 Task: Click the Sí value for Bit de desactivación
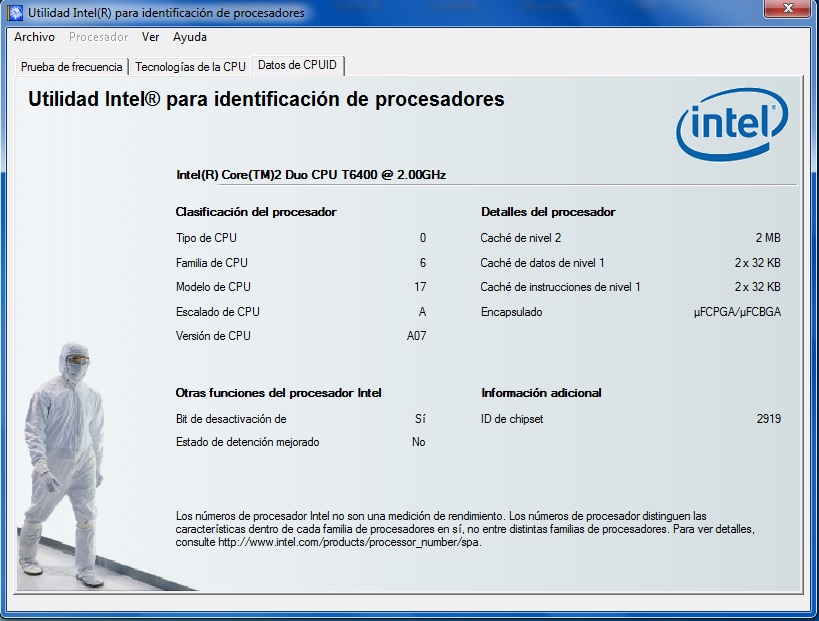point(420,419)
